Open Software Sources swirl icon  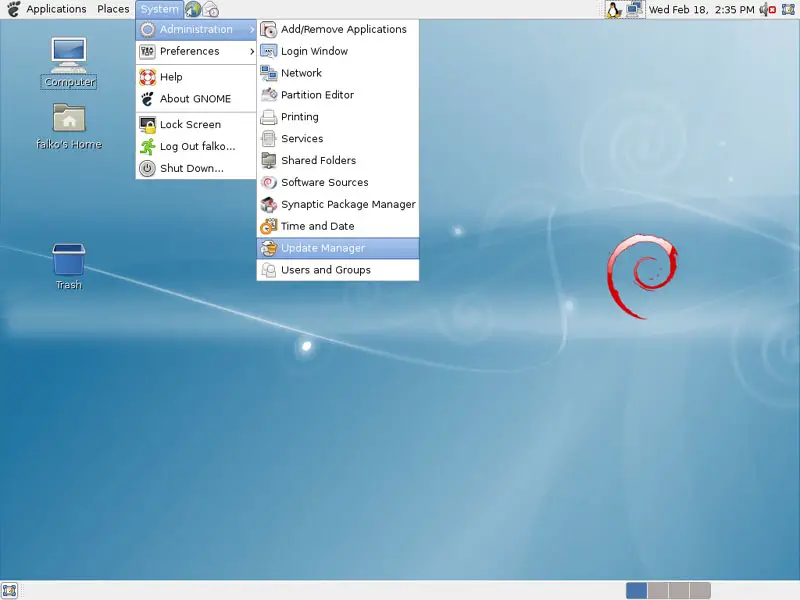(x=268, y=183)
